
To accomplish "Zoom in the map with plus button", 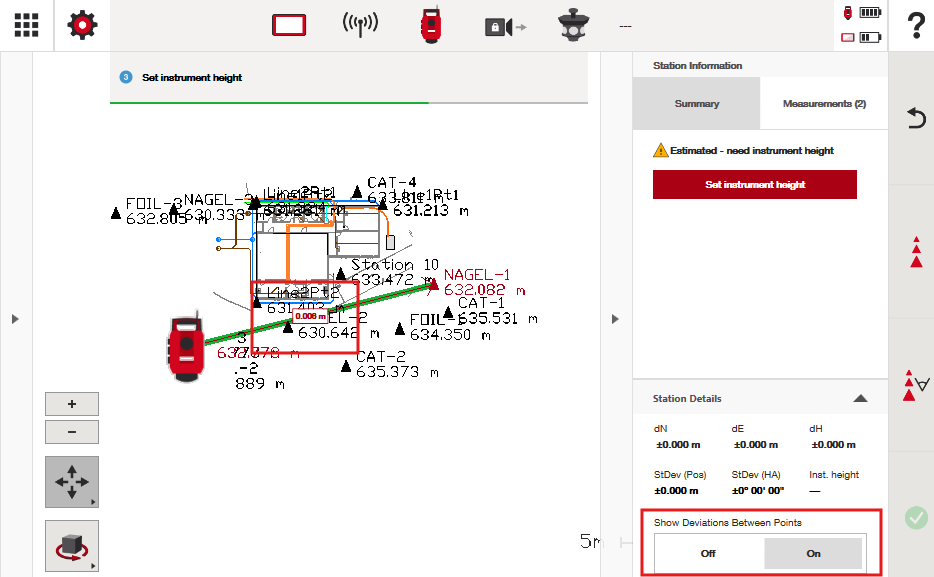I will coord(72,404).
